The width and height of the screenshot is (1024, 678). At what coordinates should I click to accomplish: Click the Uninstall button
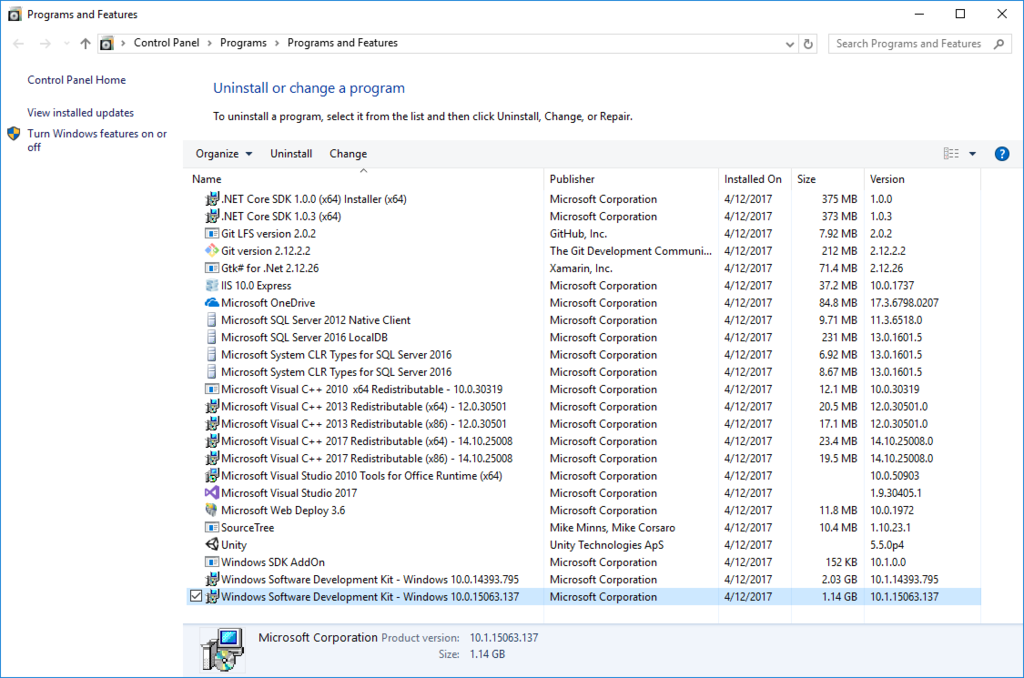291,153
